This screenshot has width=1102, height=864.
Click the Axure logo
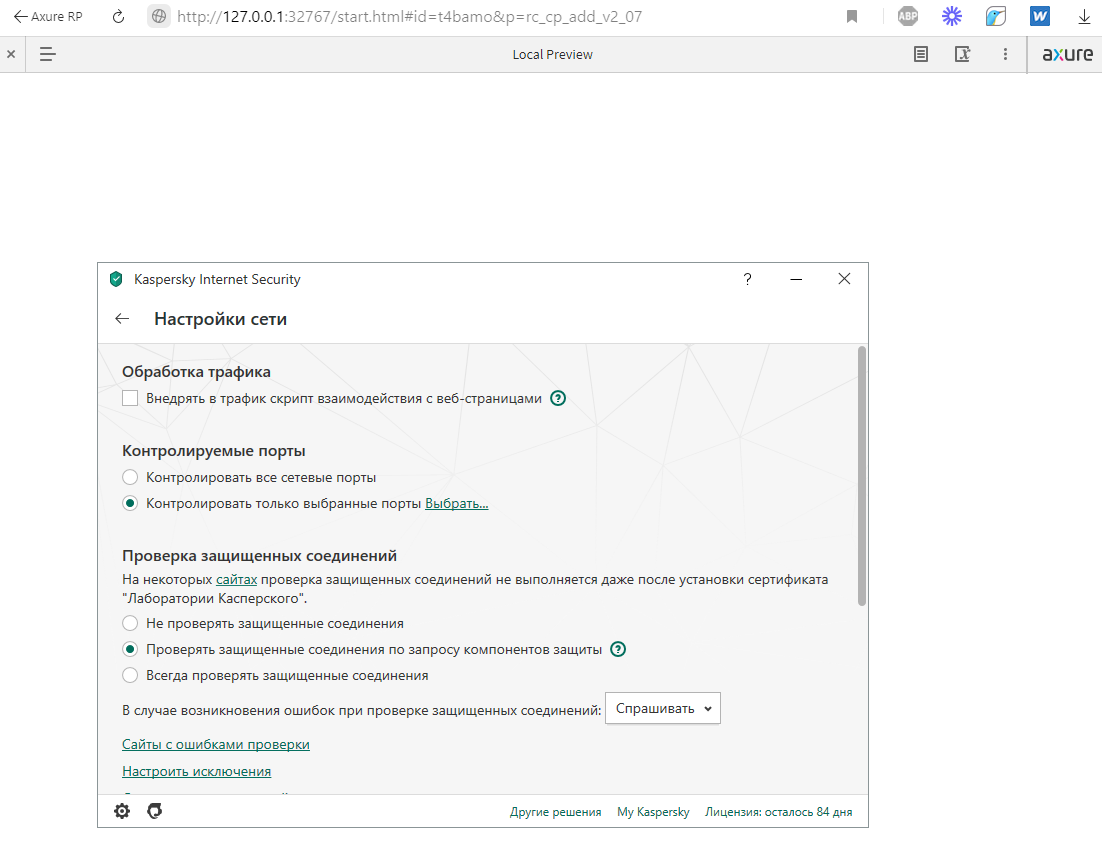coord(1067,54)
